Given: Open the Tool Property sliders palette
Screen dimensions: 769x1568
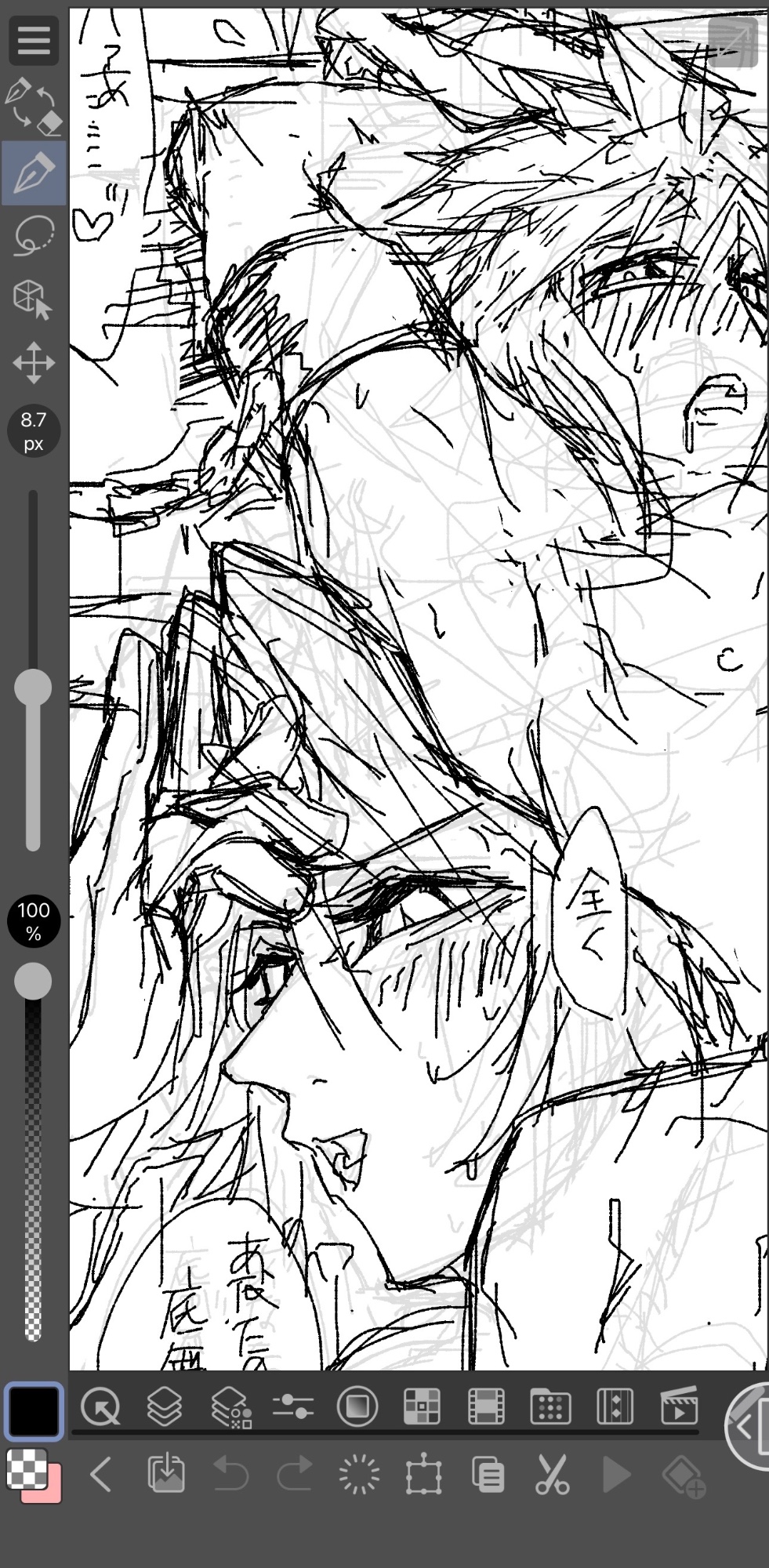Looking at the screenshot, I should tap(293, 1407).
